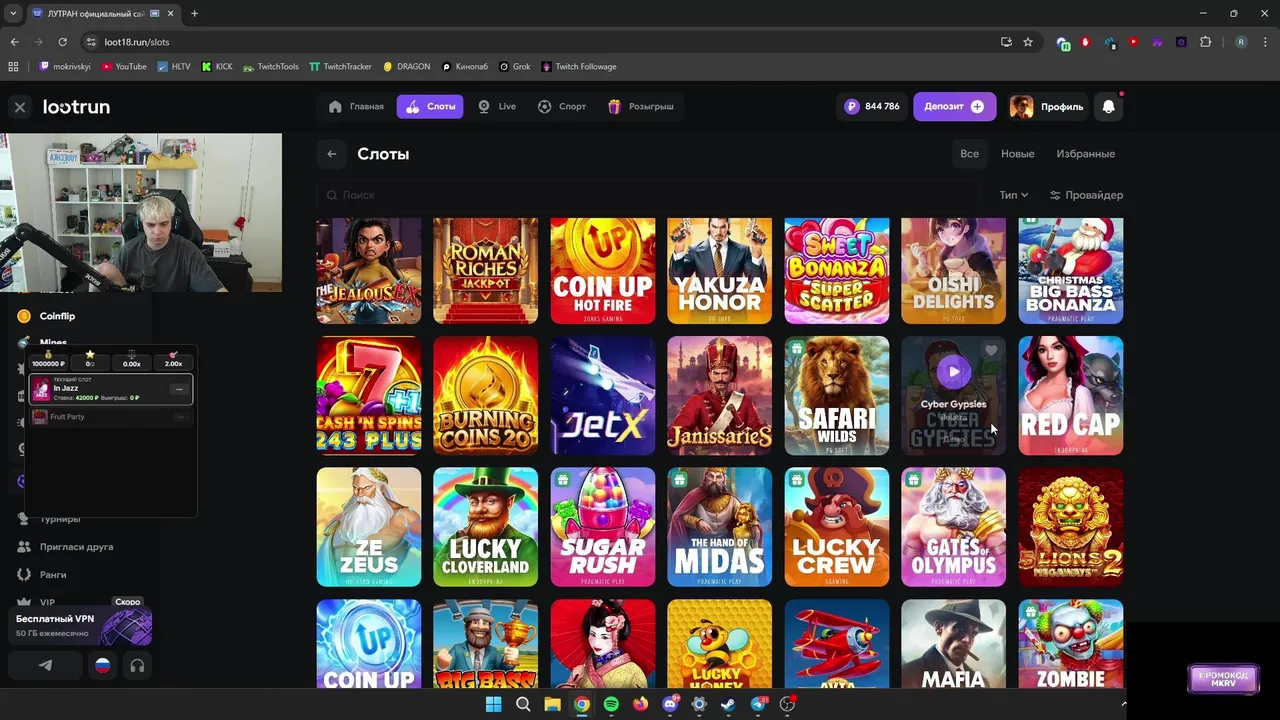1280x720 pixels.
Task: Open Приглаcи друга in the sidebar
Action: (65, 547)
